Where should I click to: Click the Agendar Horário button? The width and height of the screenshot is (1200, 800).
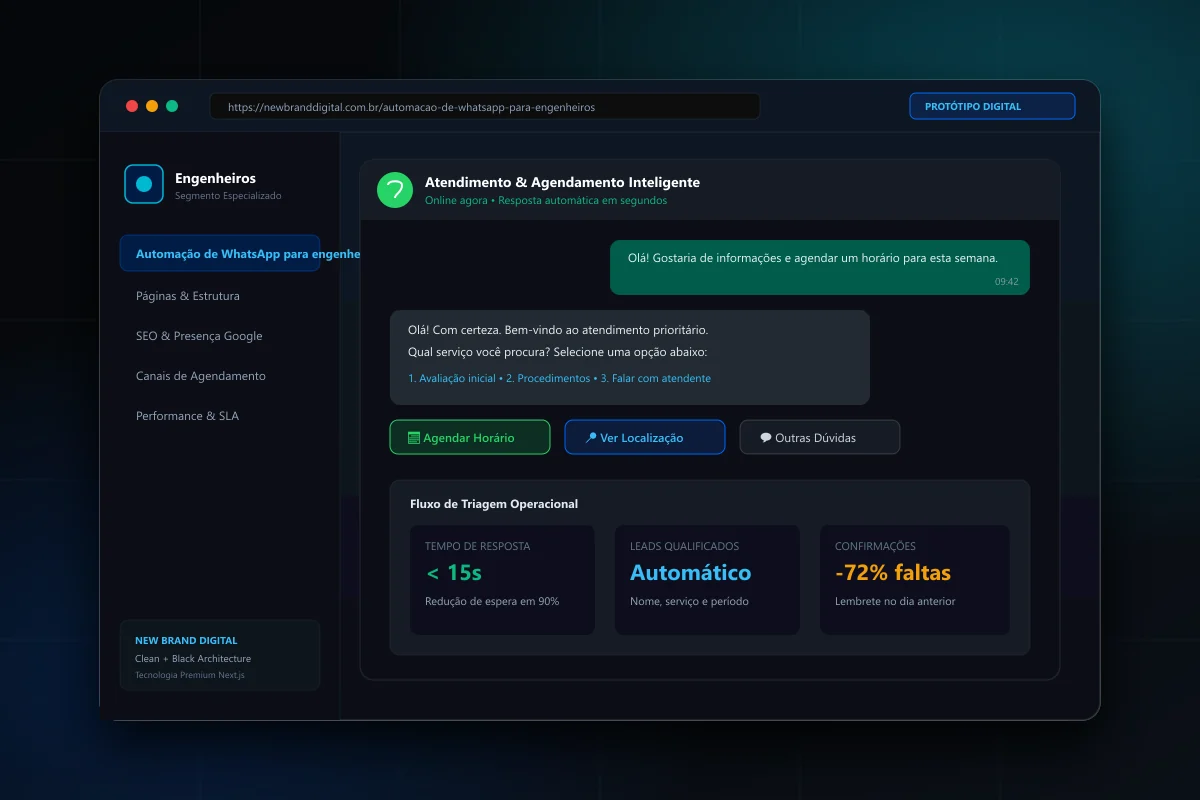pos(470,437)
